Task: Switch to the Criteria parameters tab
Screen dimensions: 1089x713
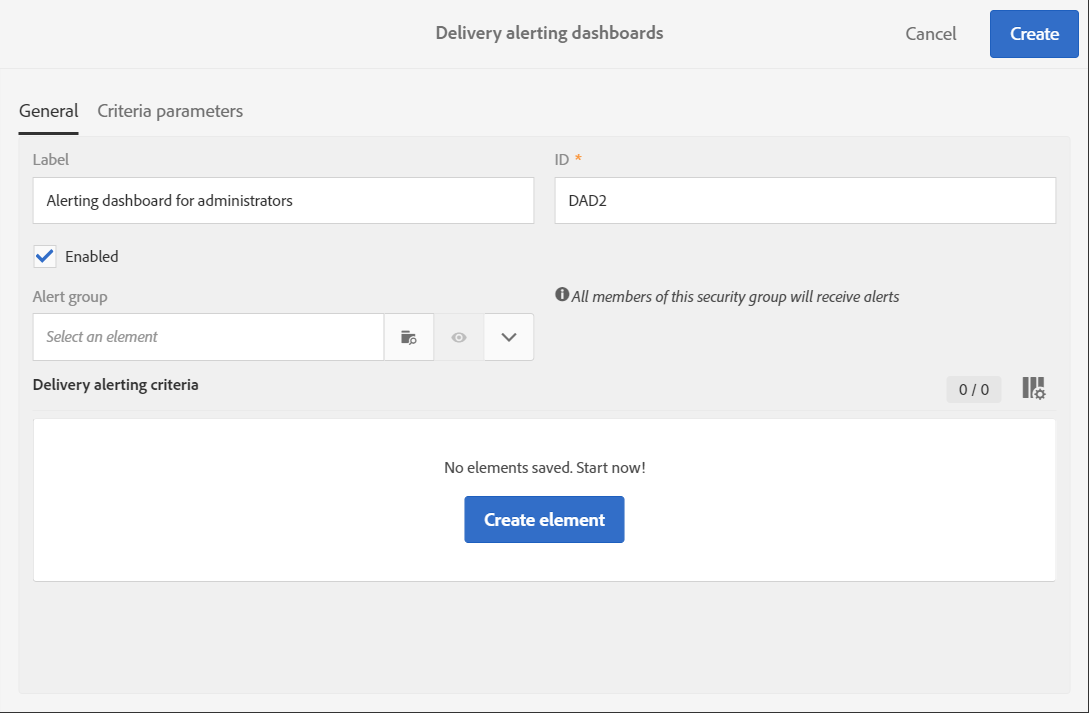Action: coord(170,111)
